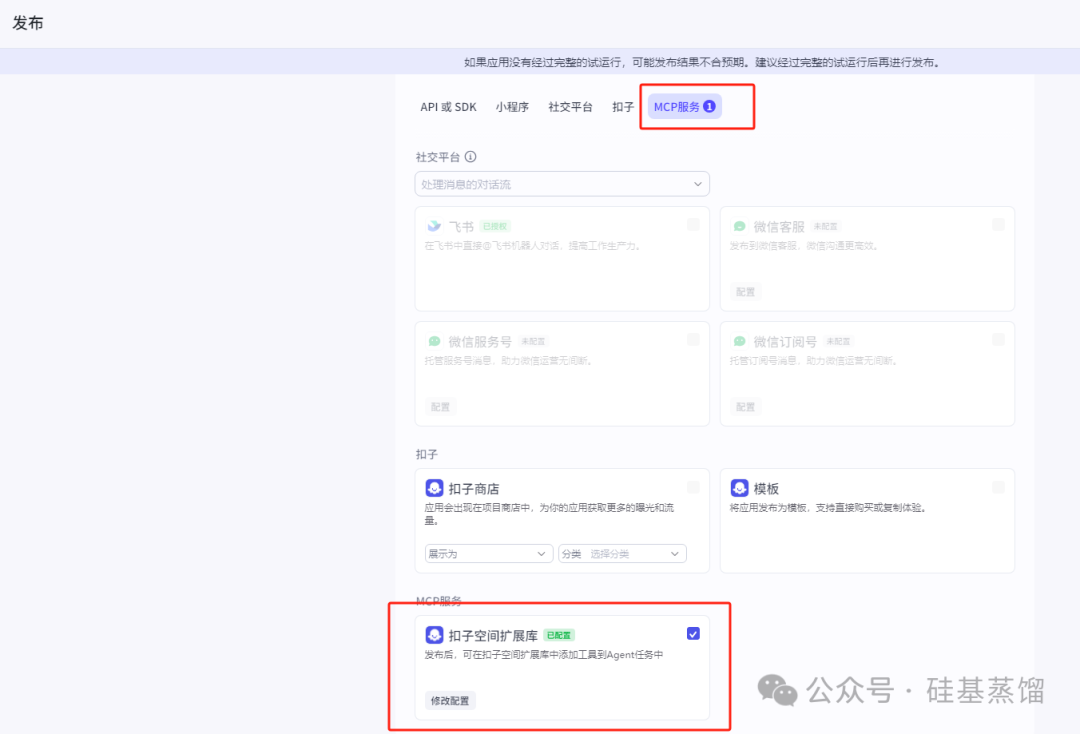This screenshot has height=734, width=1080.
Task: Click the 修改配置 button
Action: coord(450,701)
